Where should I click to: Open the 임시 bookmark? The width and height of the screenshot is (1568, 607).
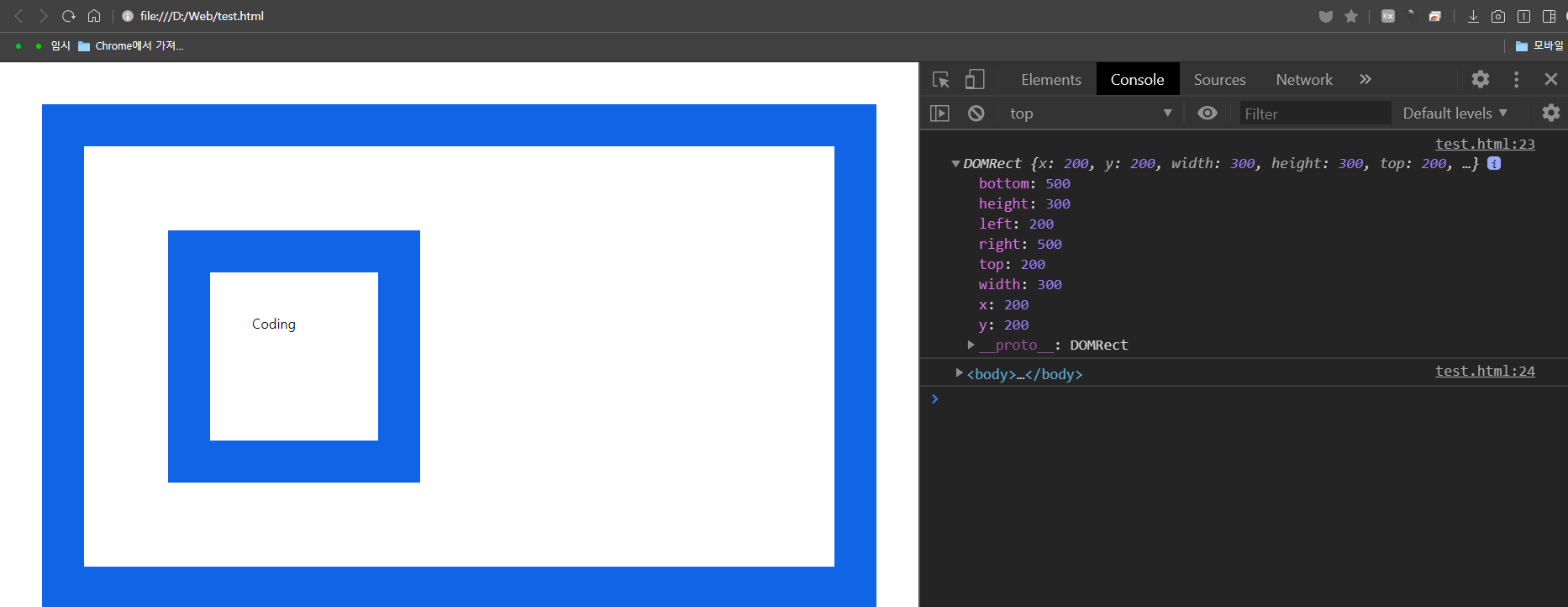click(x=61, y=45)
